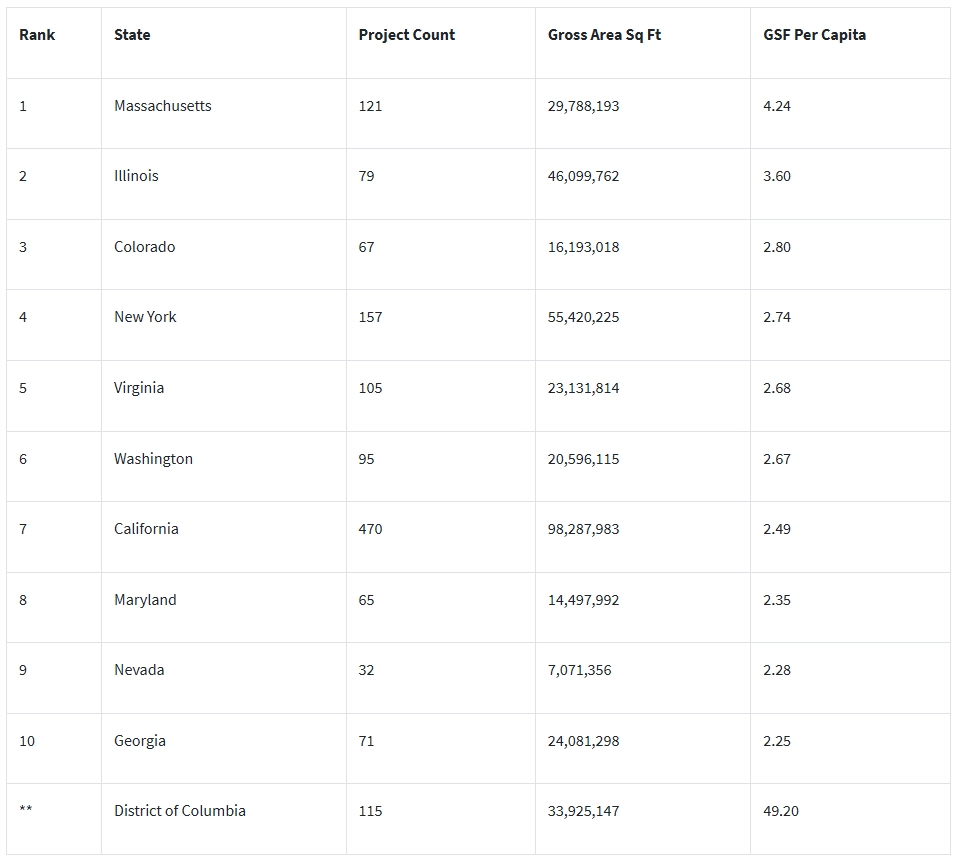Click rank 4 in New York row
958x861 pixels.
[23, 318]
